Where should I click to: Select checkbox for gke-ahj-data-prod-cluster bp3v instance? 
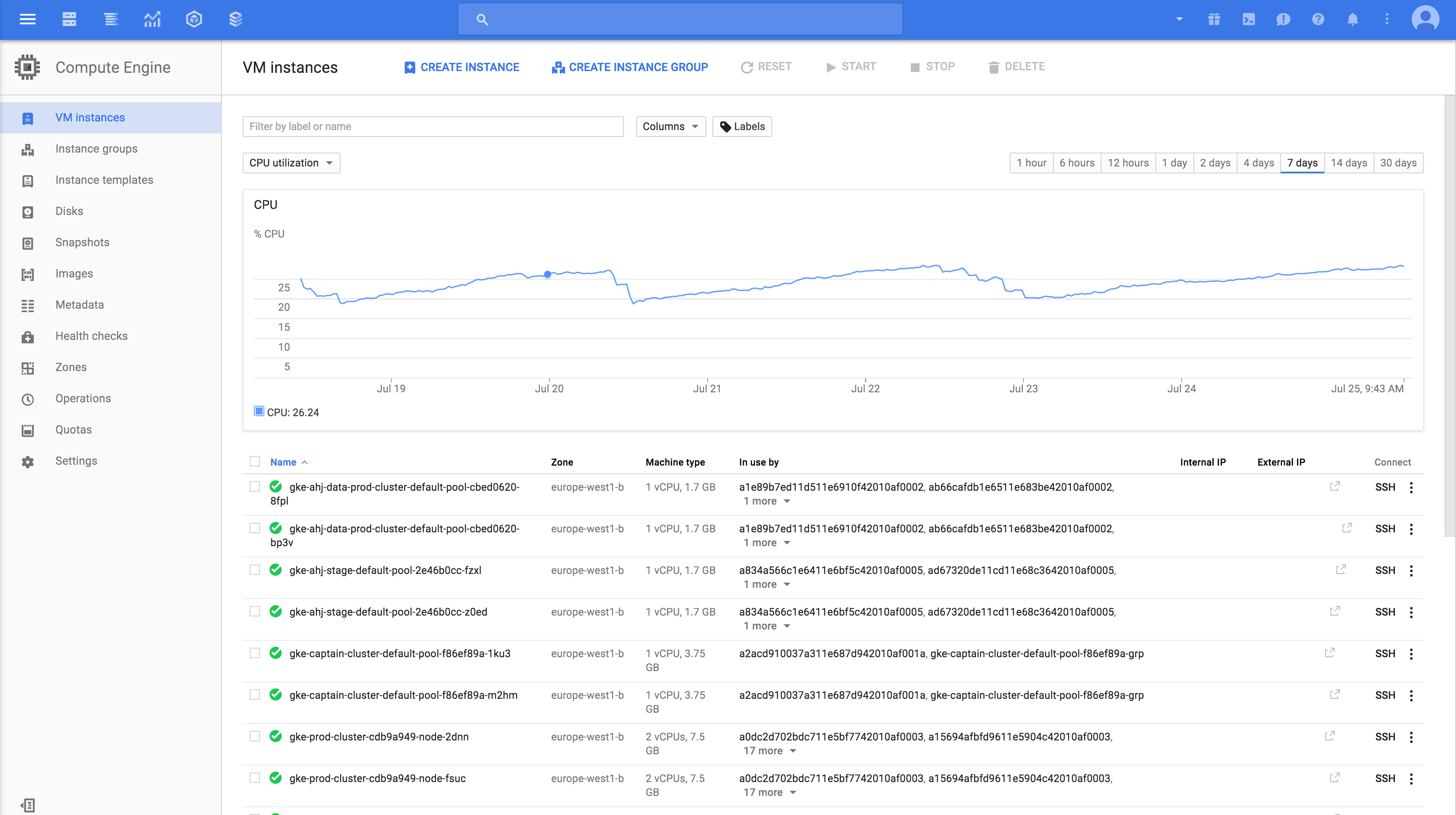pos(255,528)
